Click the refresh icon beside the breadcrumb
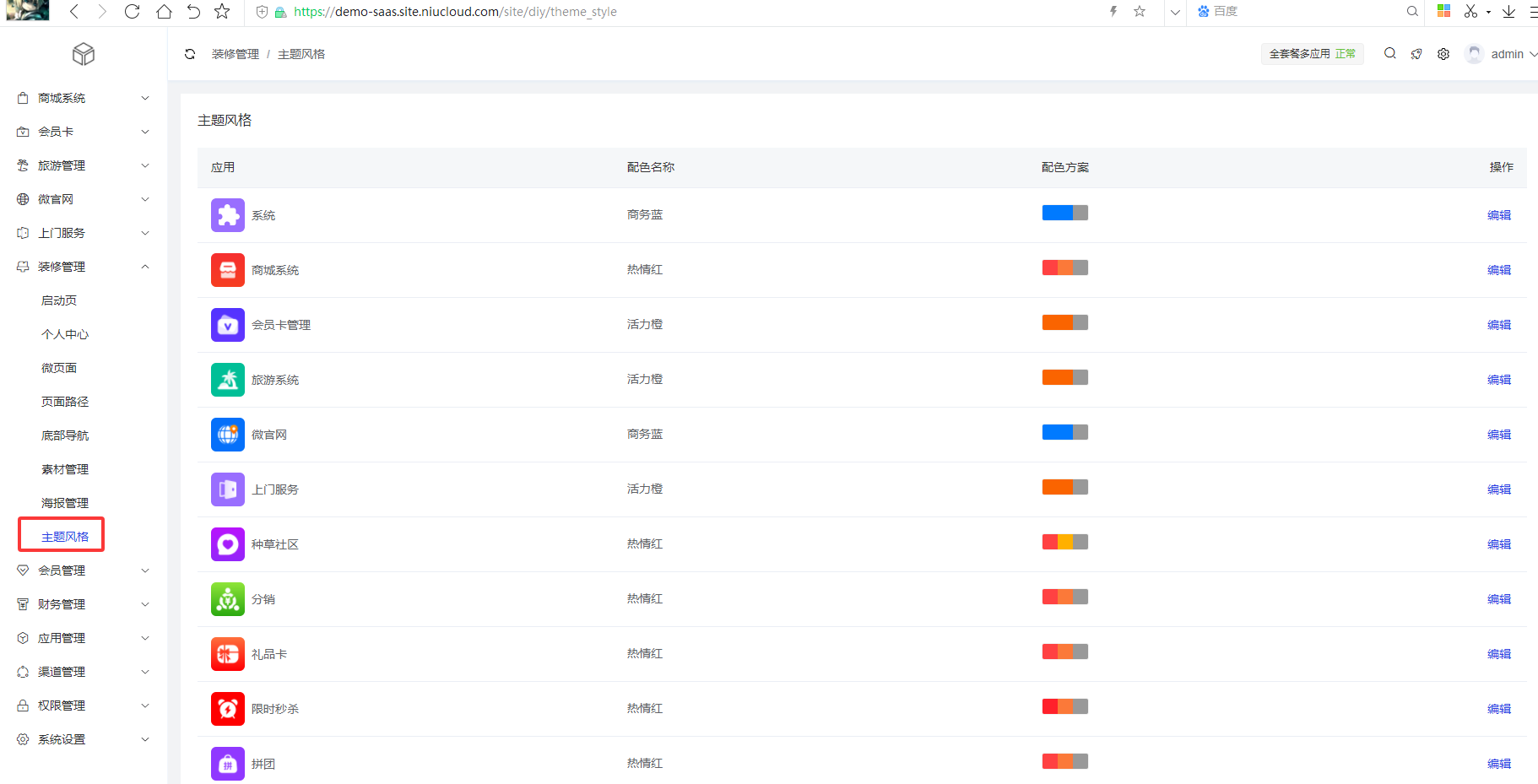Image resolution: width=1538 pixels, height=784 pixels. (190, 54)
